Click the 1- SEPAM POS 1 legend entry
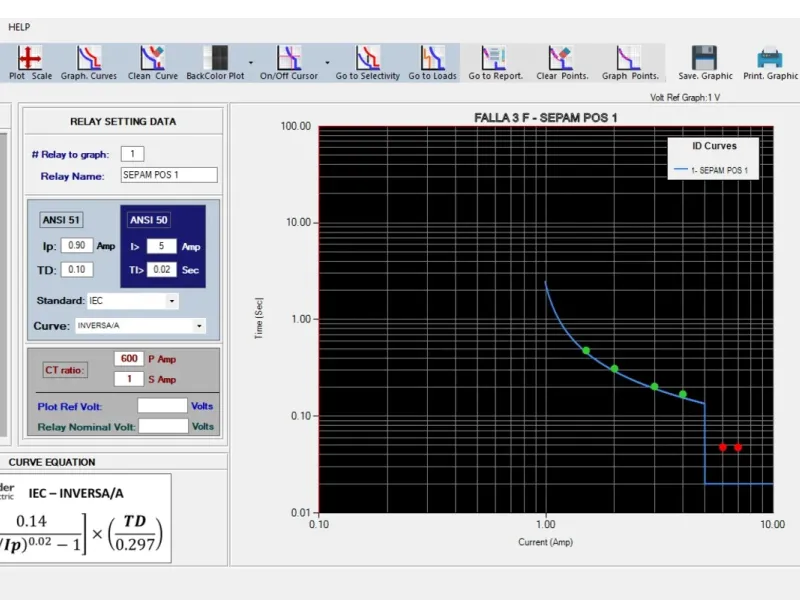The width and height of the screenshot is (800, 600). (x=712, y=170)
